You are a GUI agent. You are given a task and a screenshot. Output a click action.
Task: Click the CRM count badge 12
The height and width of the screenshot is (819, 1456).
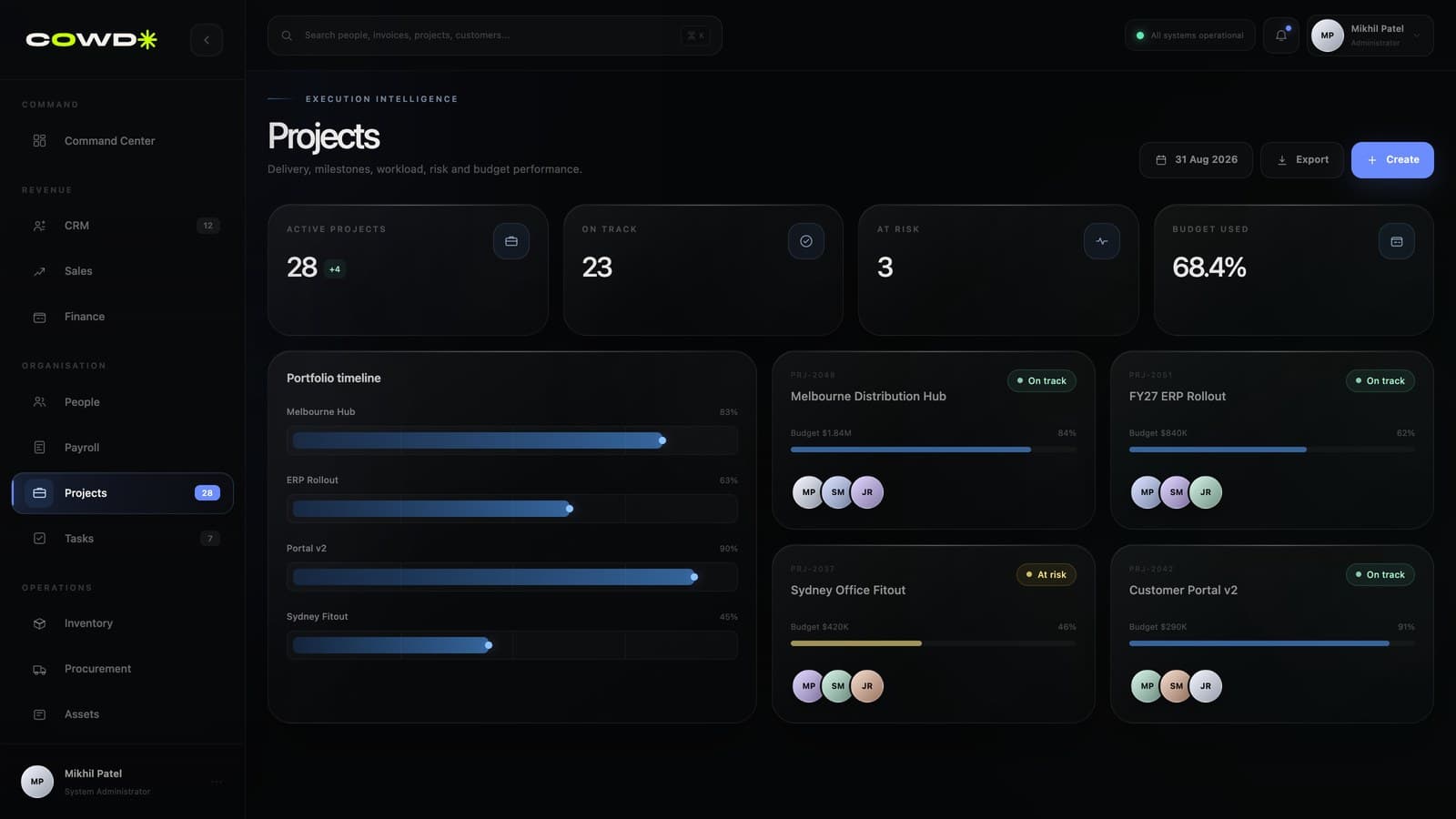point(208,226)
